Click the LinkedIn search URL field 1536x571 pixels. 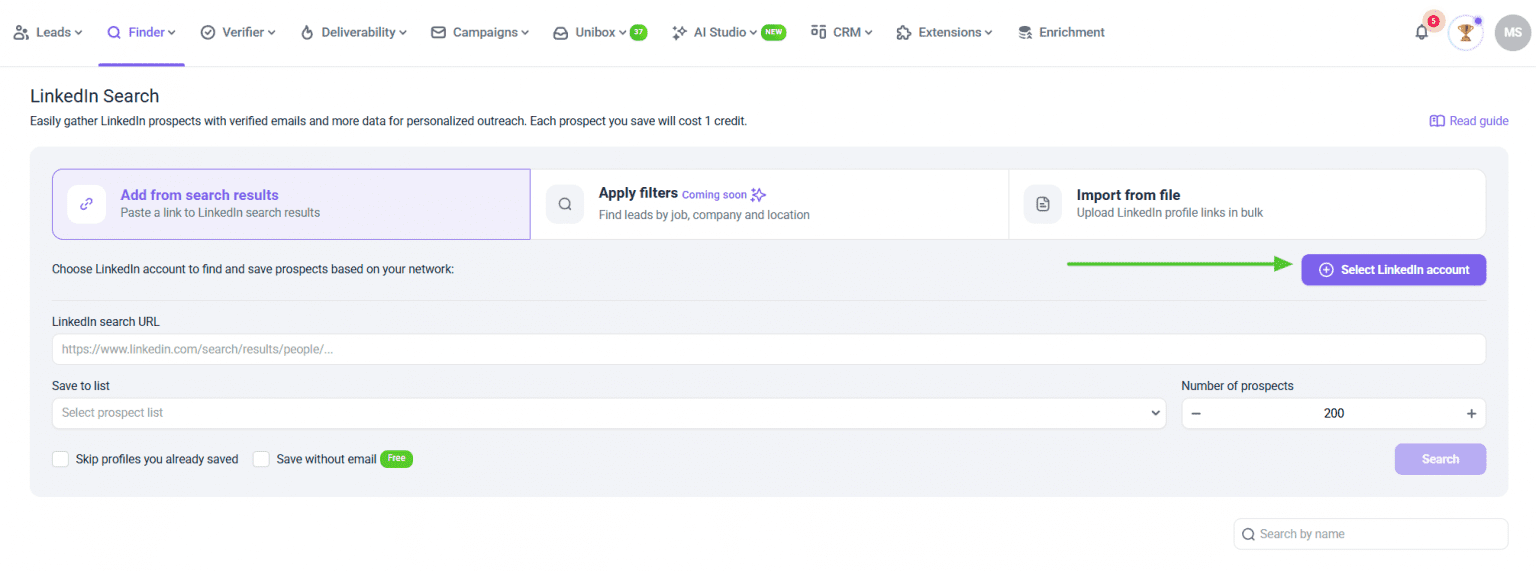(x=768, y=349)
